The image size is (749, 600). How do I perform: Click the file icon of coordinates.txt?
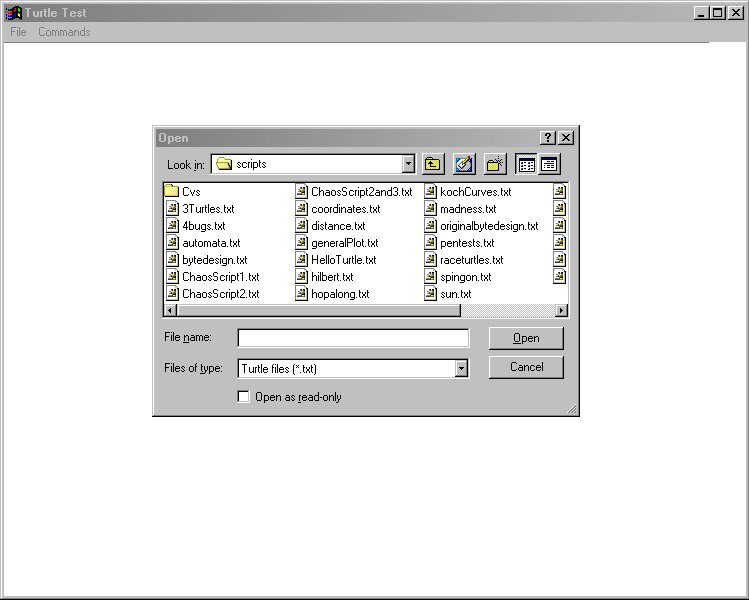point(301,208)
